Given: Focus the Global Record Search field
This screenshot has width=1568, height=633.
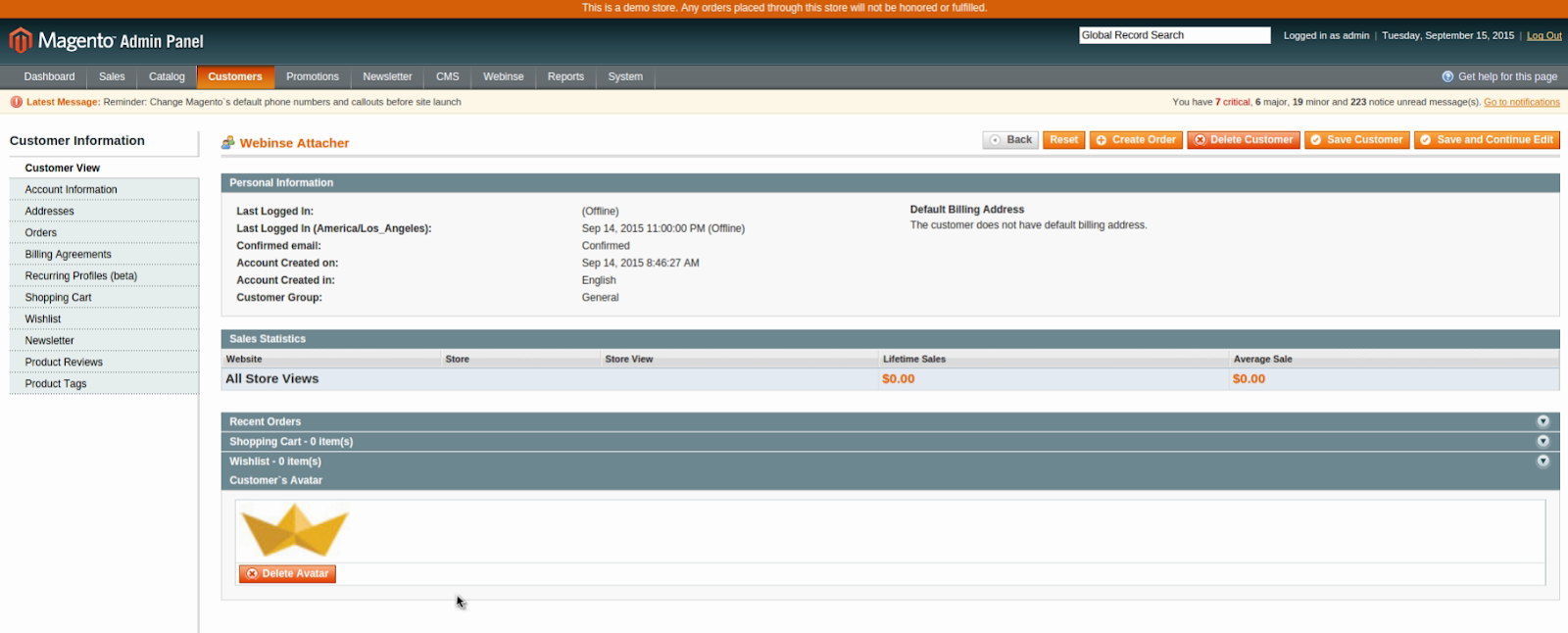Looking at the screenshot, I should pos(1175,35).
